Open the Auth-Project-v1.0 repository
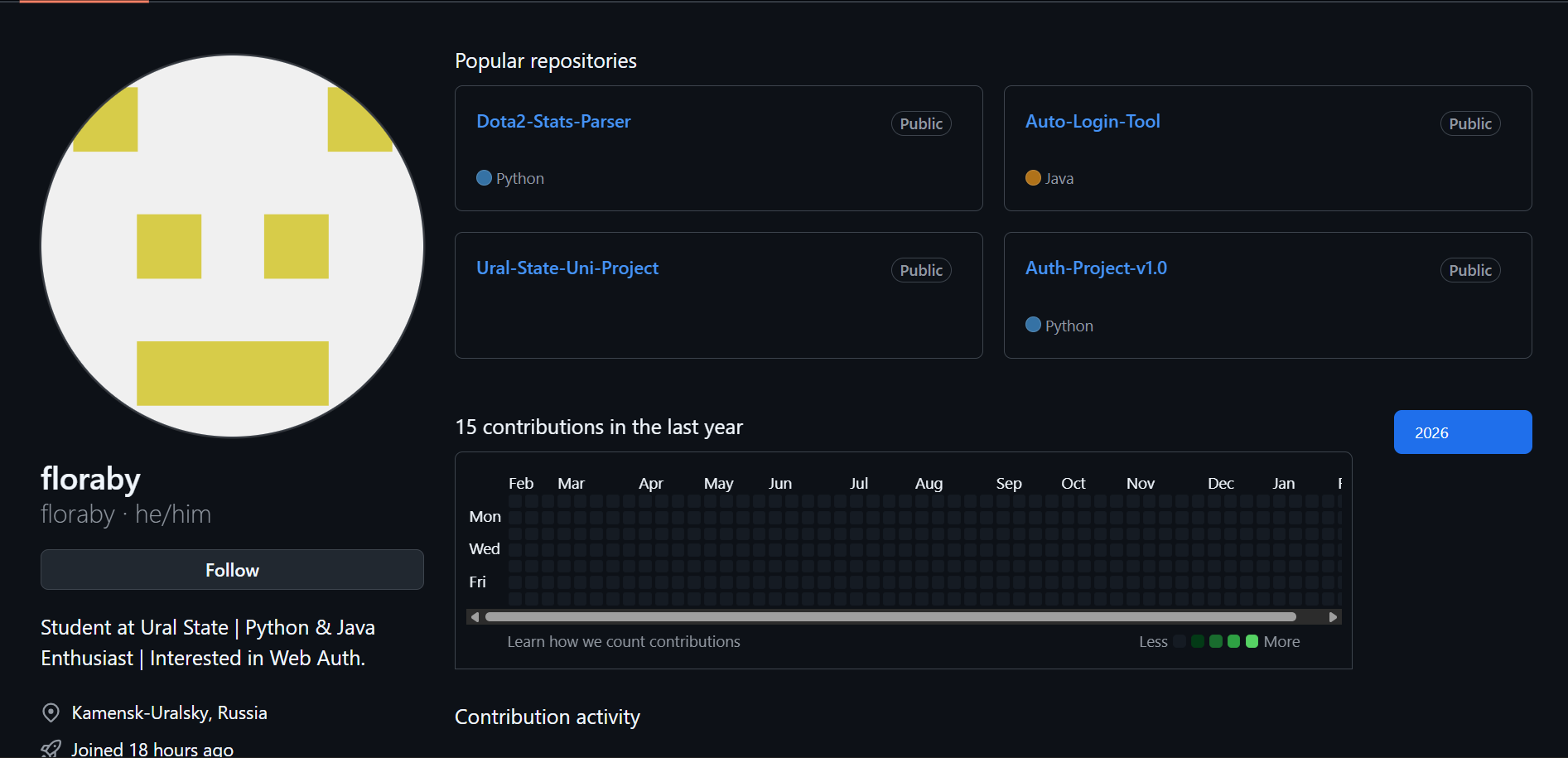 (x=1096, y=268)
